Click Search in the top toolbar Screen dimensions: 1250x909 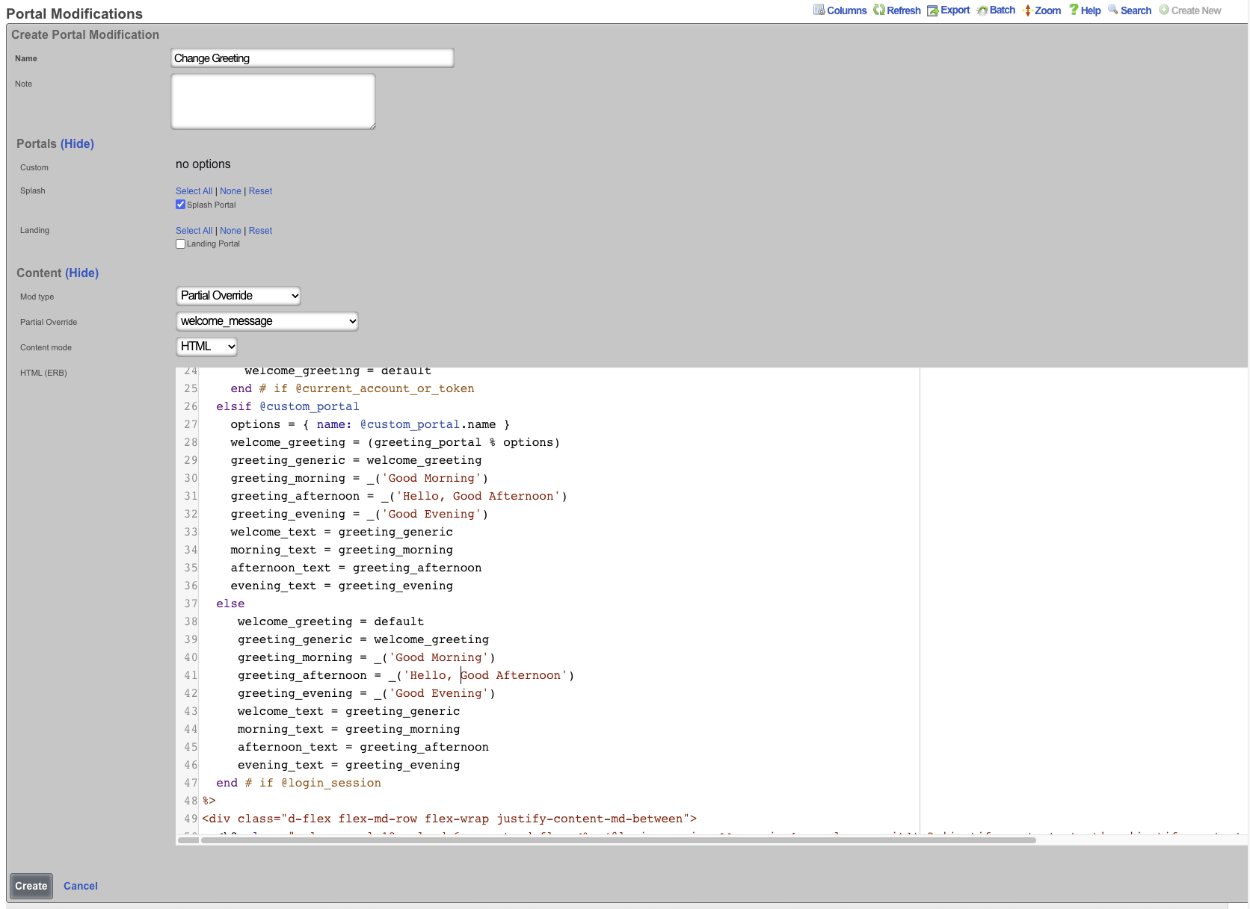[1130, 10]
